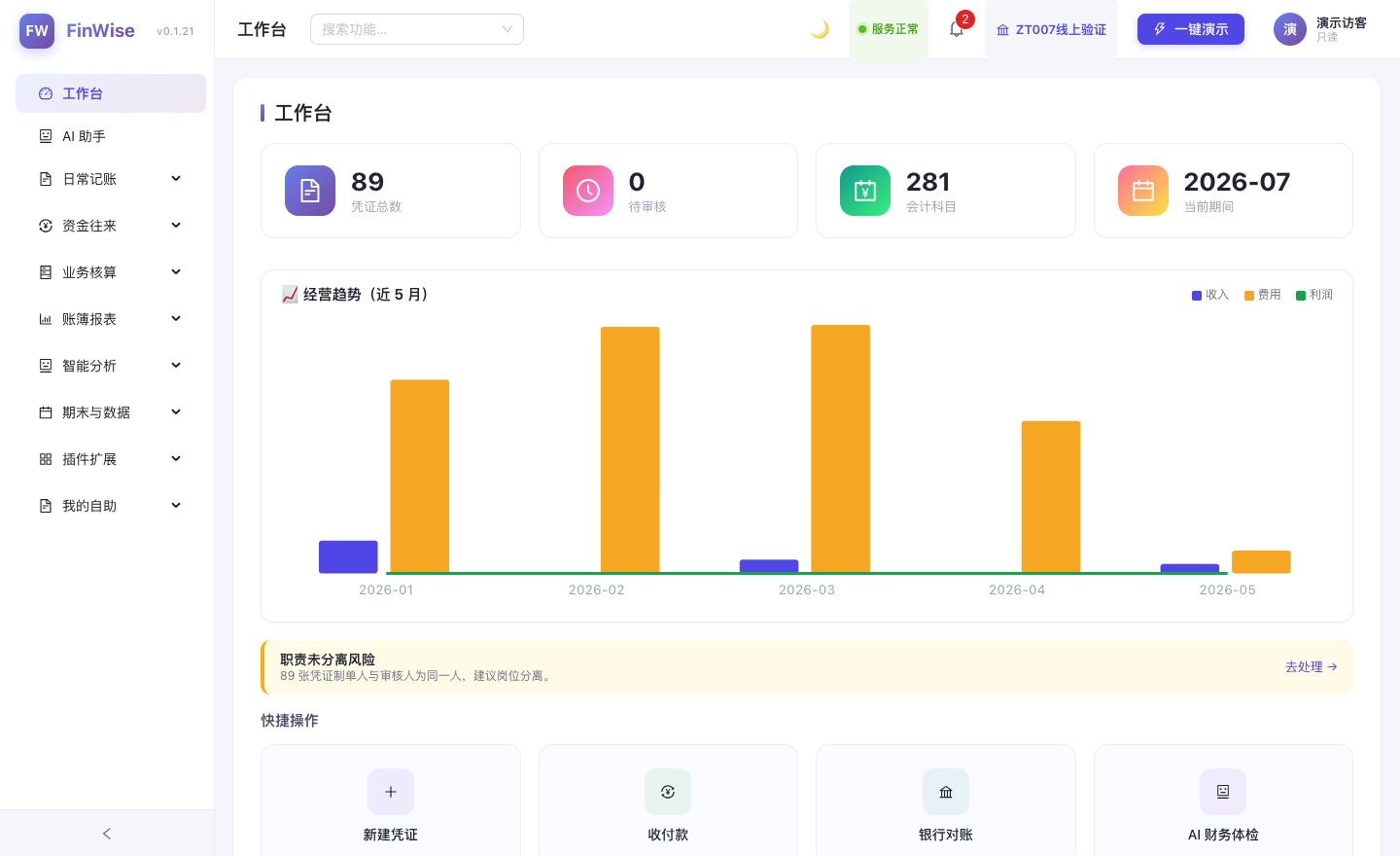Image resolution: width=1400 pixels, height=856 pixels.
Task: Click the 快捷操作 section heading
Action: coord(290,721)
